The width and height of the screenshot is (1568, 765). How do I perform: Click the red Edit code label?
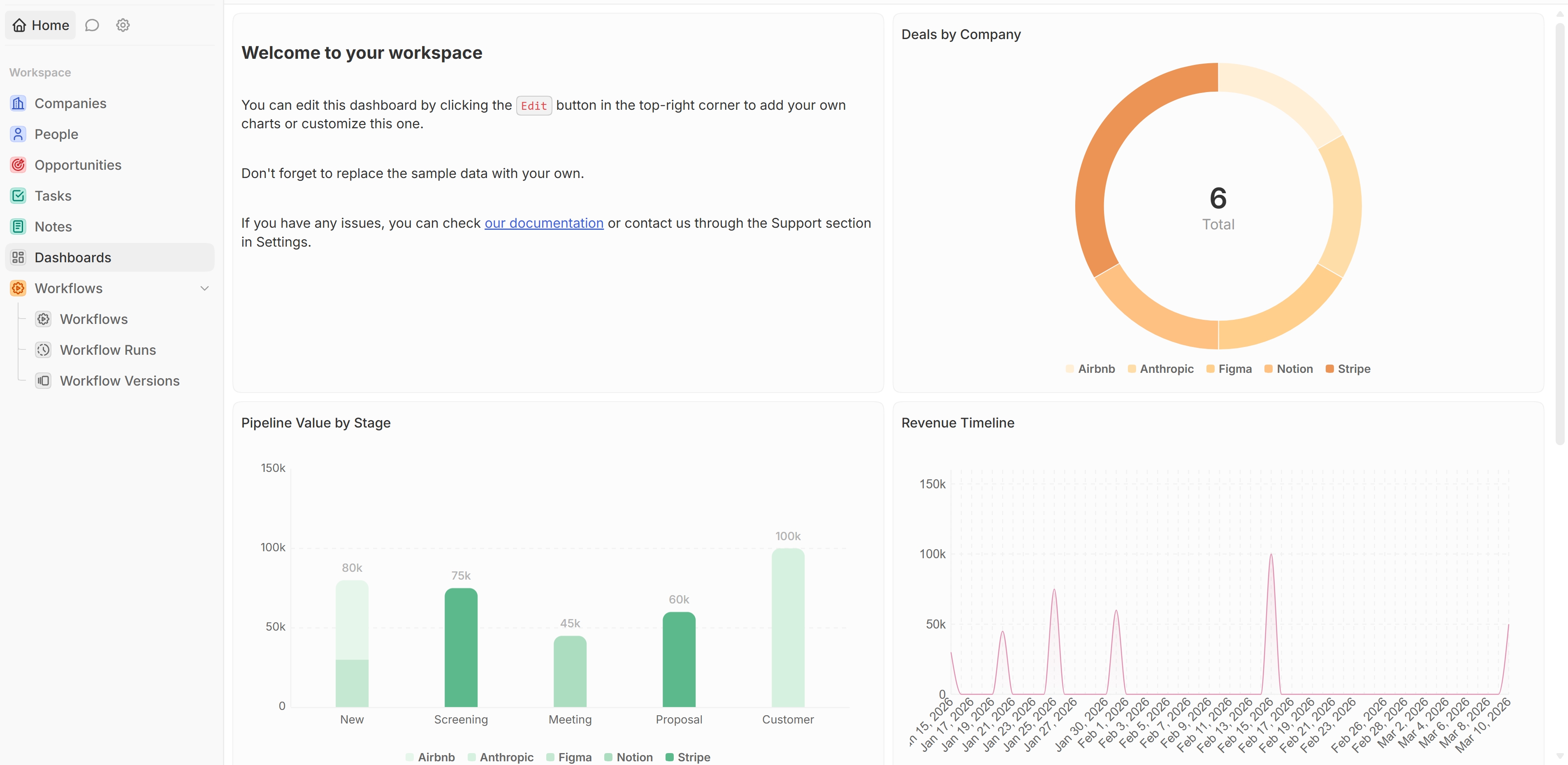point(534,106)
